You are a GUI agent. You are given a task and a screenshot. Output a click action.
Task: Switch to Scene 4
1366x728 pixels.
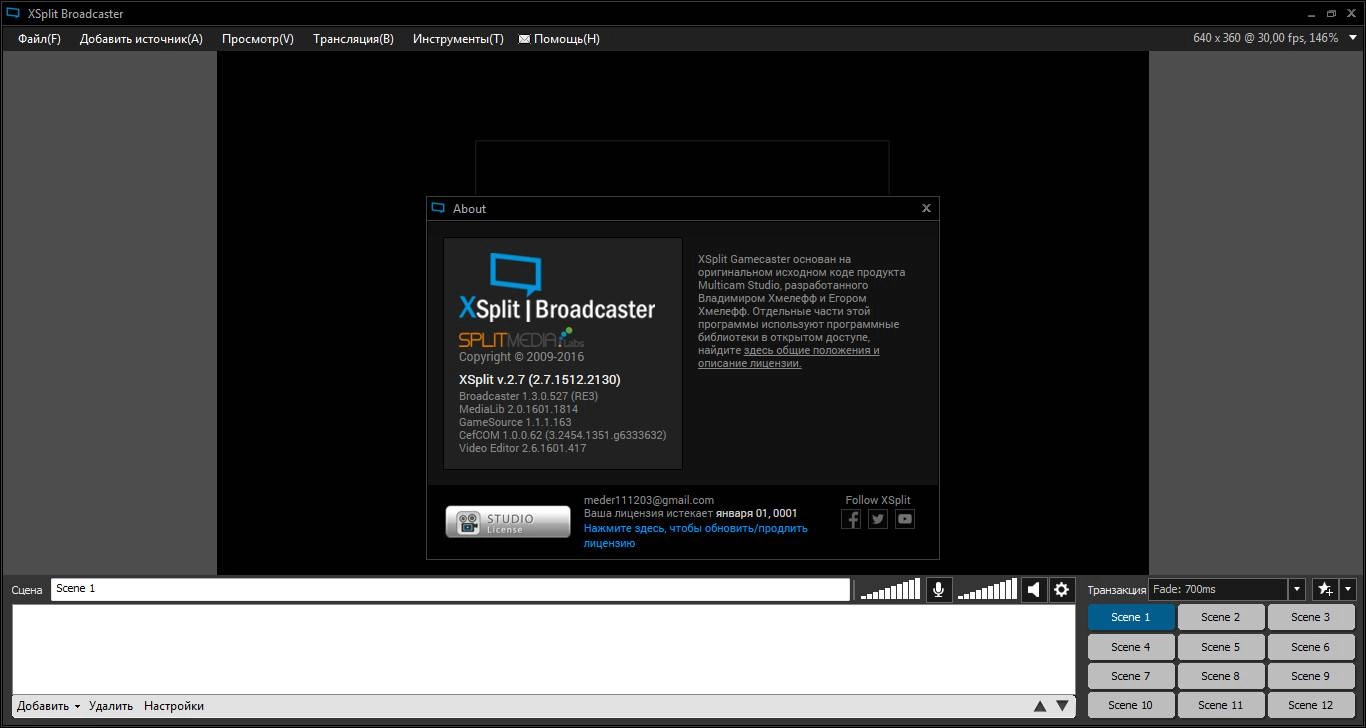(1131, 647)
